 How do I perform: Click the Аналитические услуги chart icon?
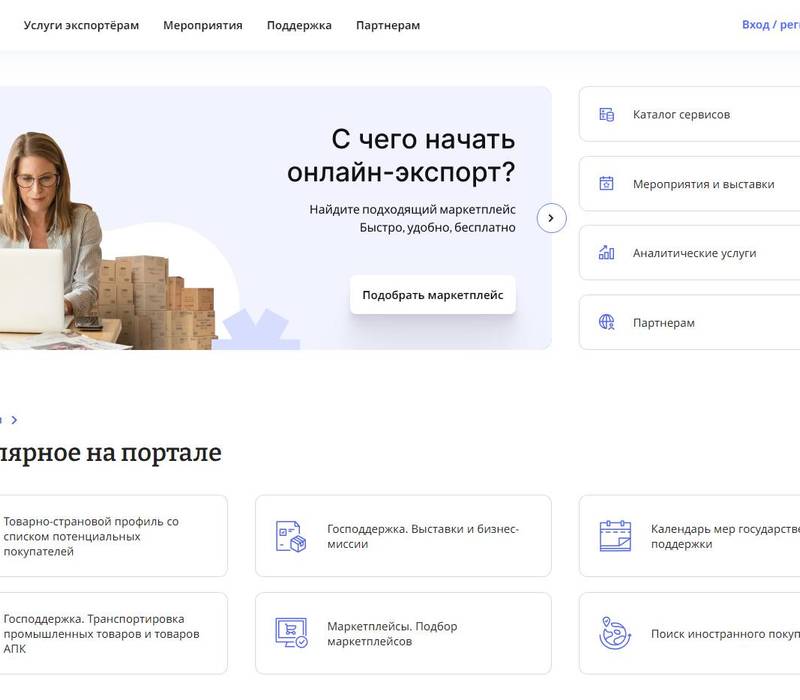pyautogui.click(x=606, y=253)
